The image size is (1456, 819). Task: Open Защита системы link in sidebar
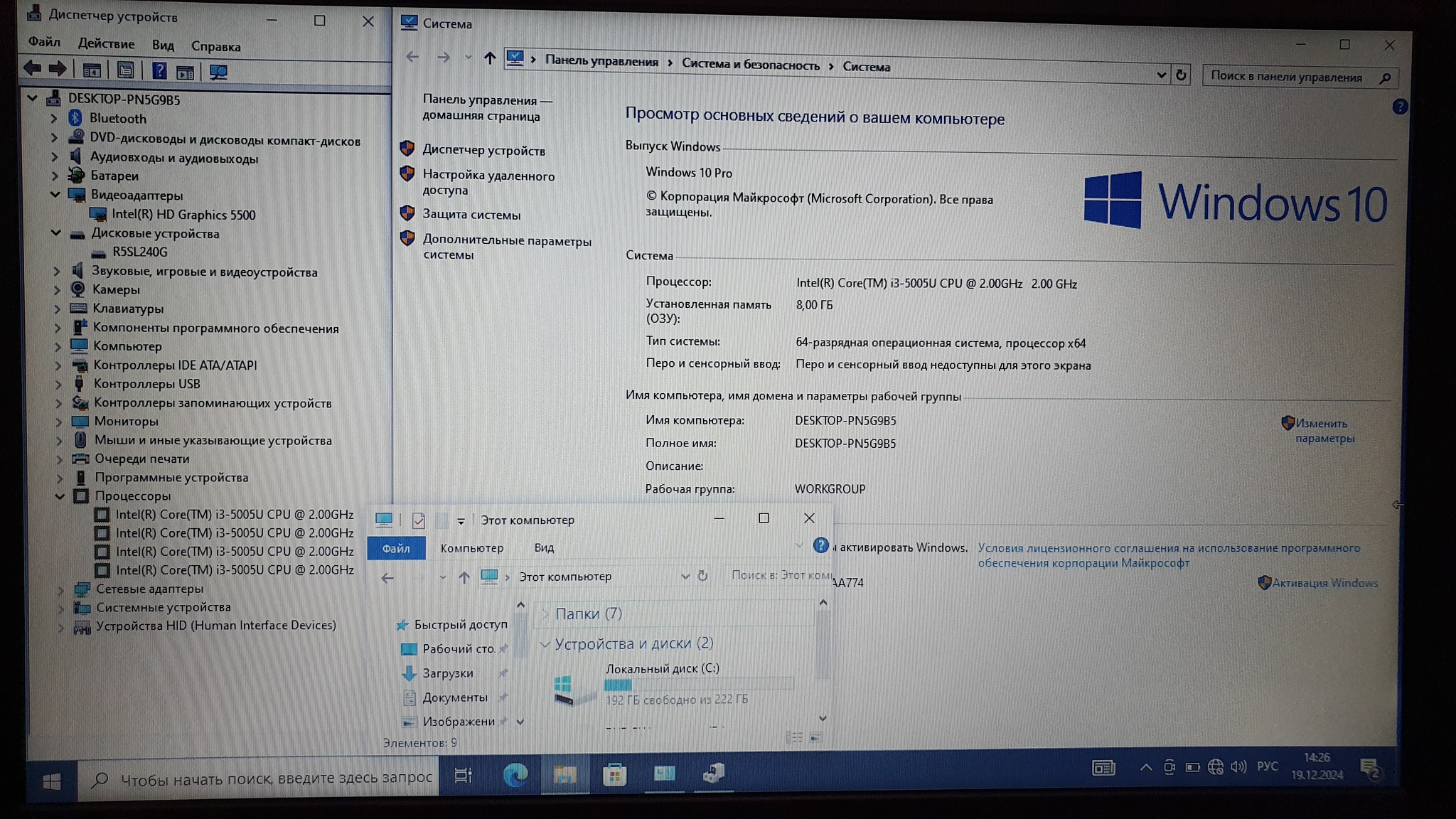click(x=471, y=215)
